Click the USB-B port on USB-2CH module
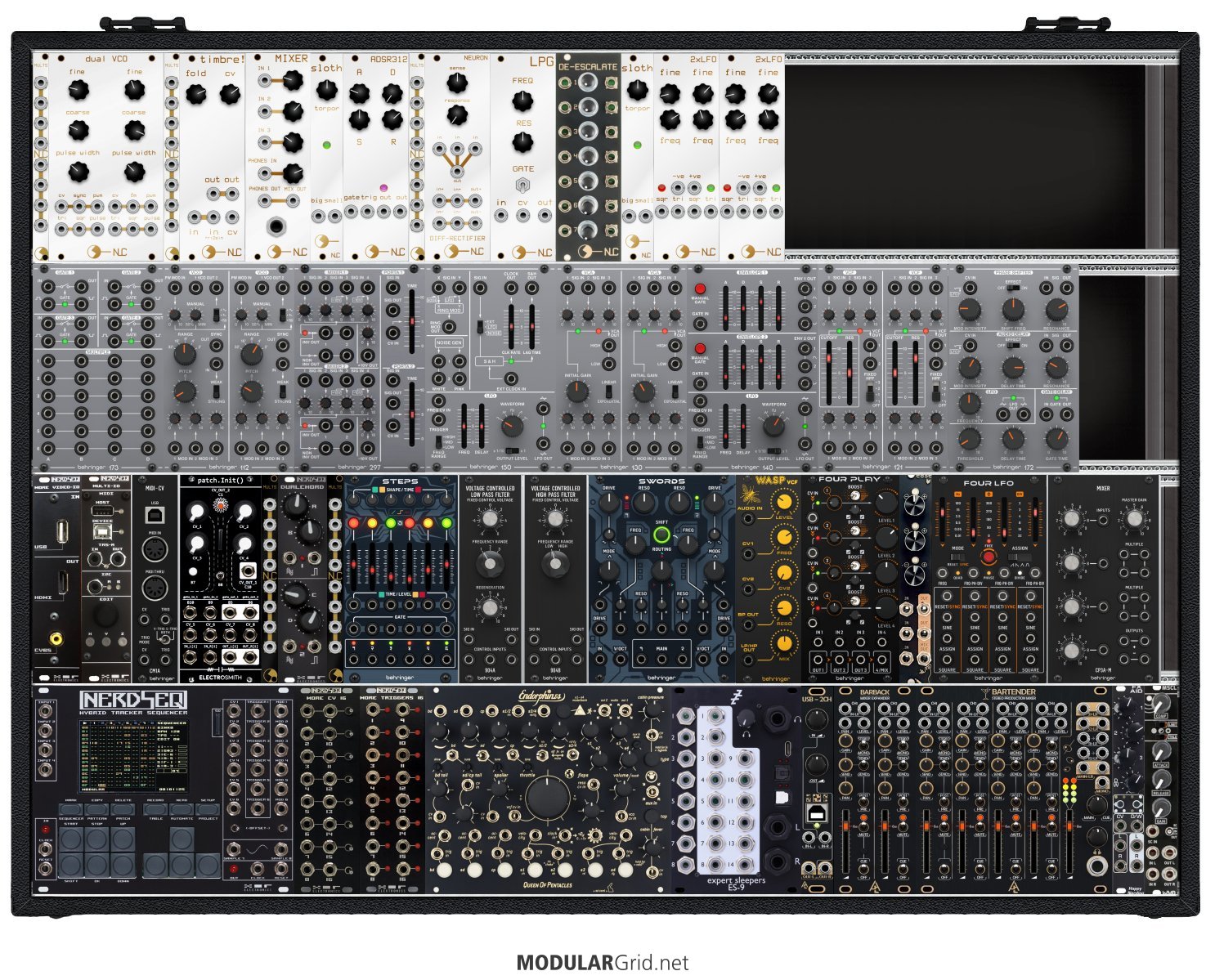1206x980 pixels. (816, 812)
